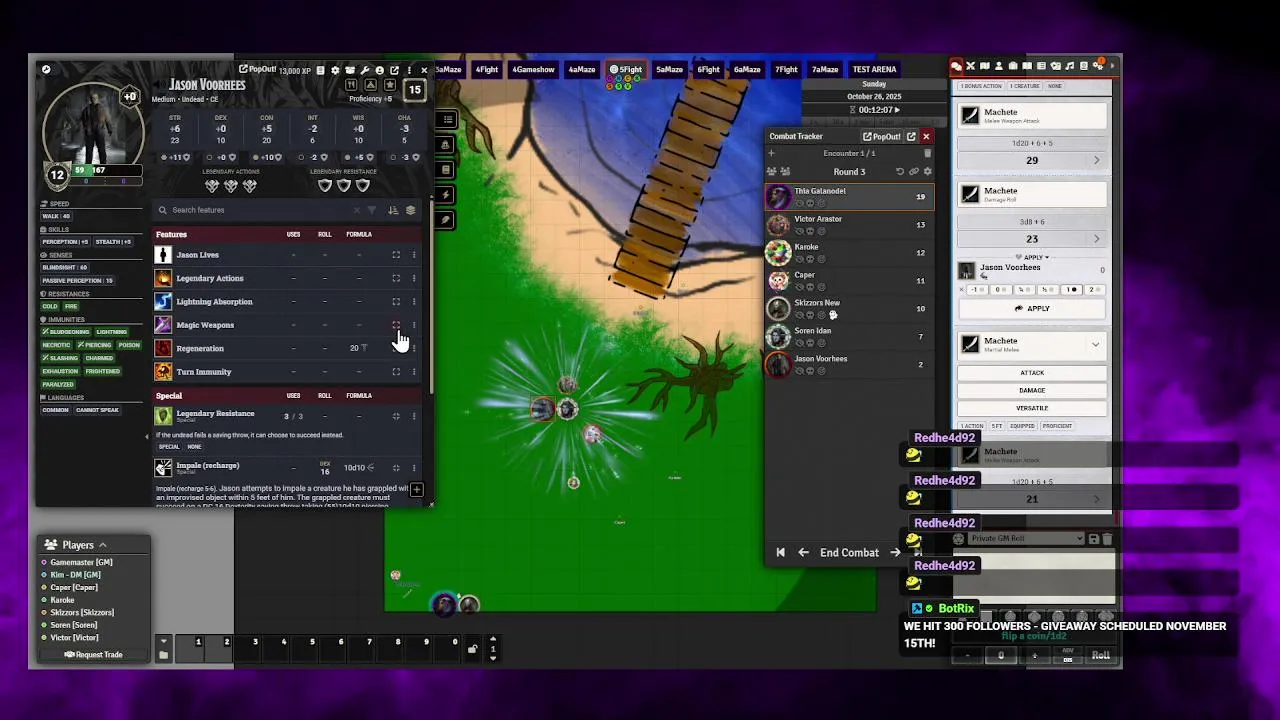Click the star icon near proficiency
Image resolution: width=1280 pixels, height=720 pixels.
pos(390,85)
